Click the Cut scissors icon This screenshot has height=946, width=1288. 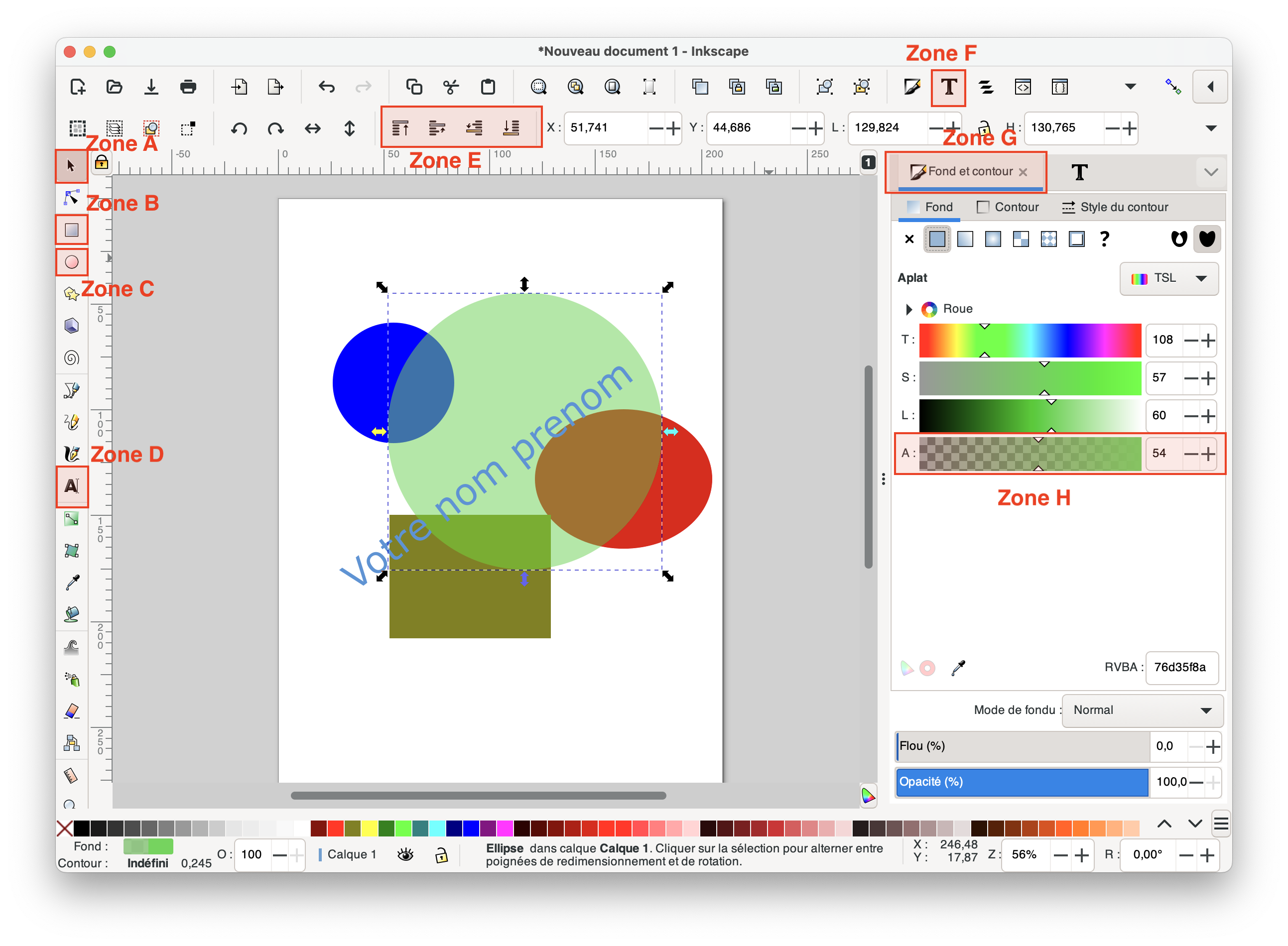451,87
